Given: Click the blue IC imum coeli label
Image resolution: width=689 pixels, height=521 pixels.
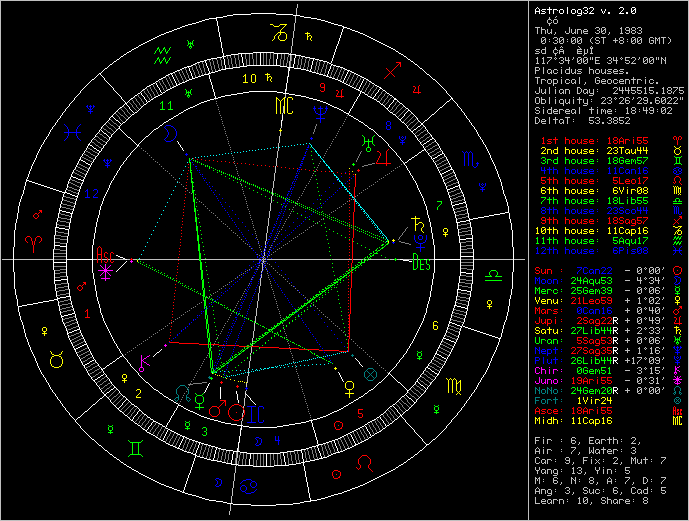Looking at the screenshot, I should coord(257,414).
